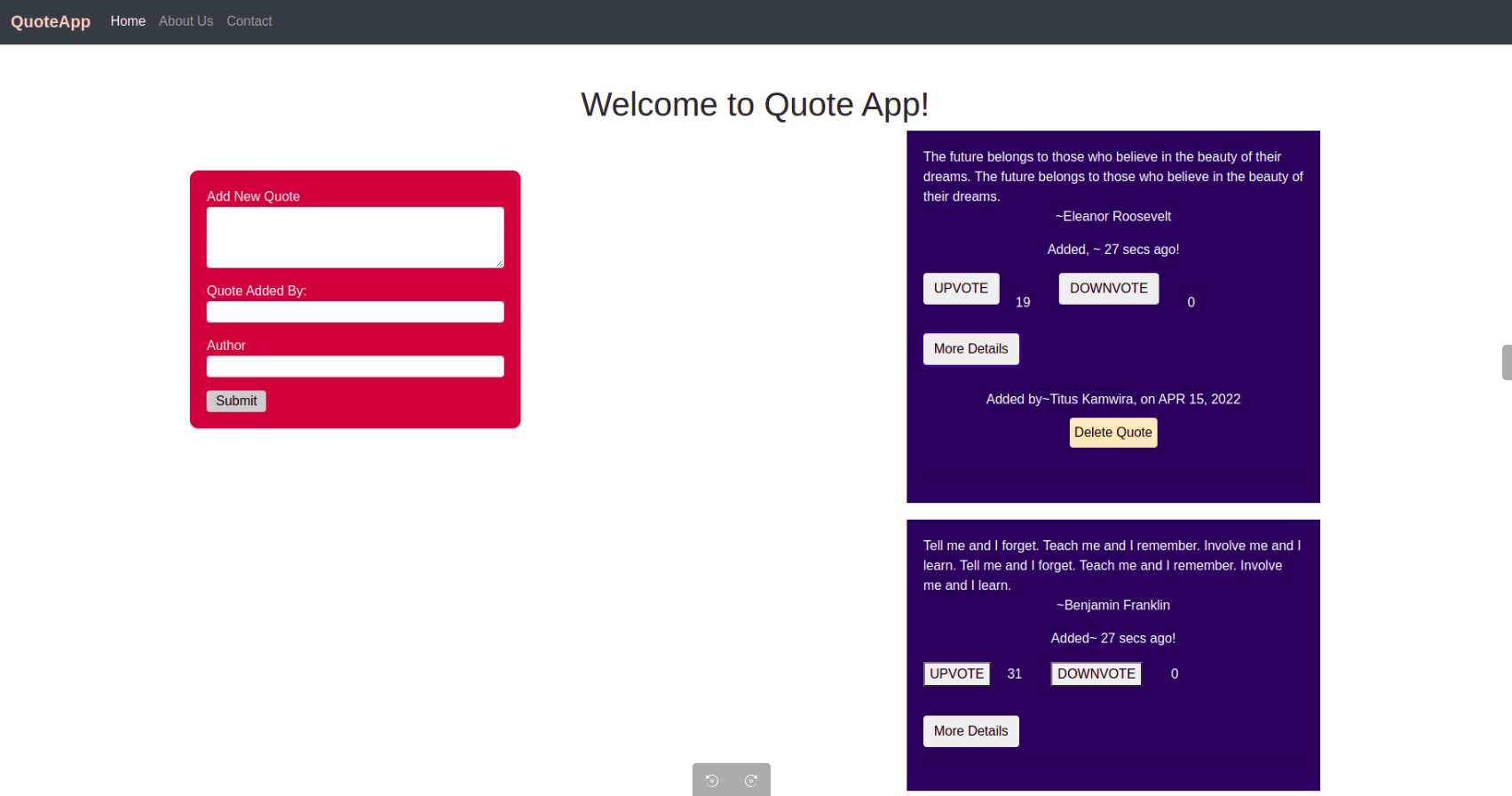
Task: Click the 'Tell me and I forget' quote text
Action: (1112, 566)
